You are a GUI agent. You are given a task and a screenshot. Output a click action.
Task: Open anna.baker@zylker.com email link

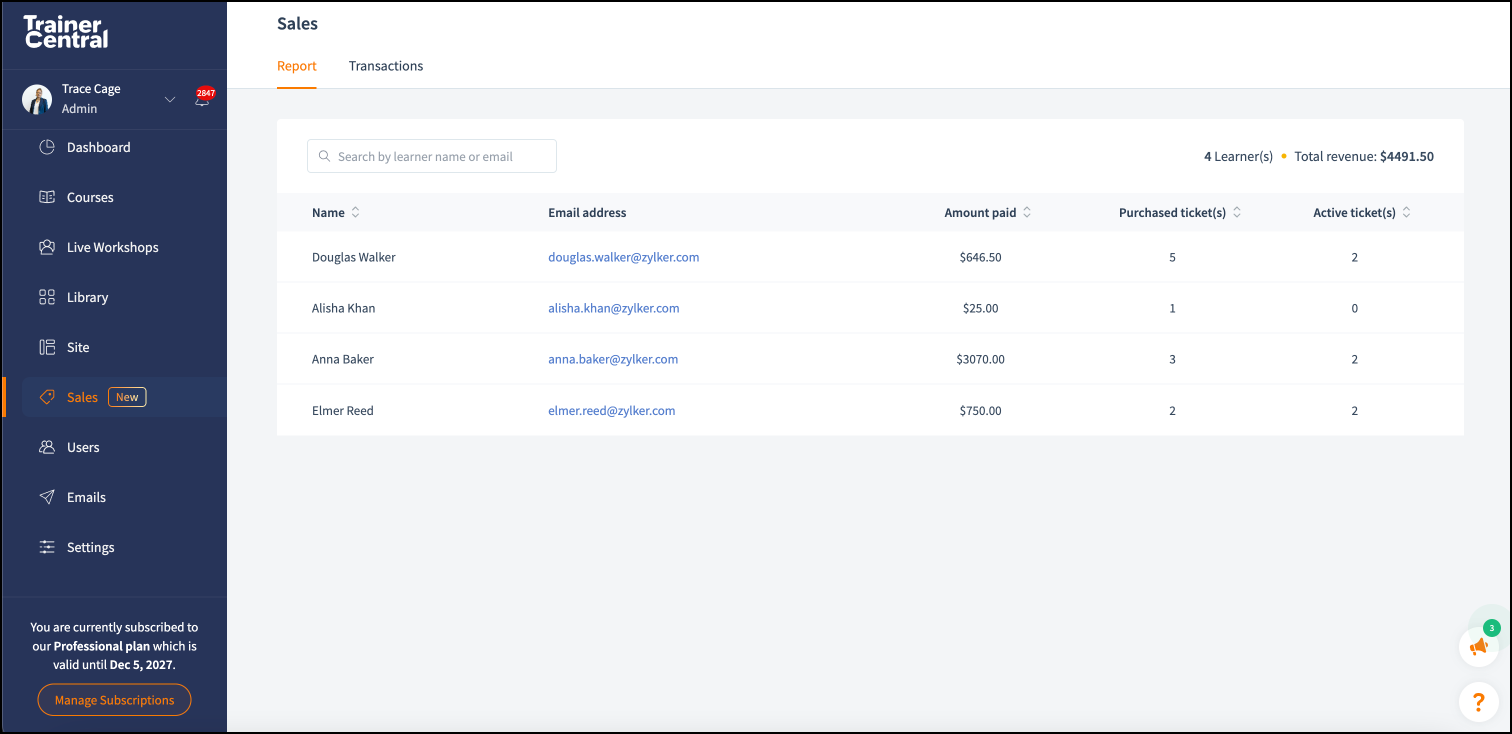613,359
